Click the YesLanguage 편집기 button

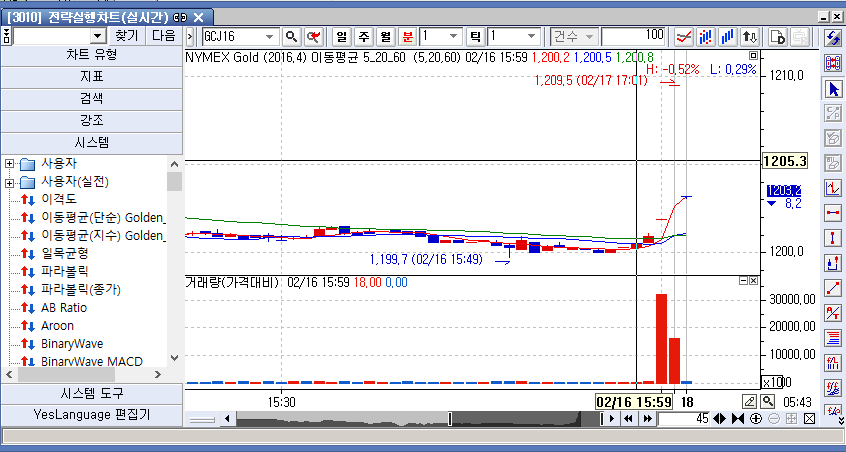coord(91,414)
